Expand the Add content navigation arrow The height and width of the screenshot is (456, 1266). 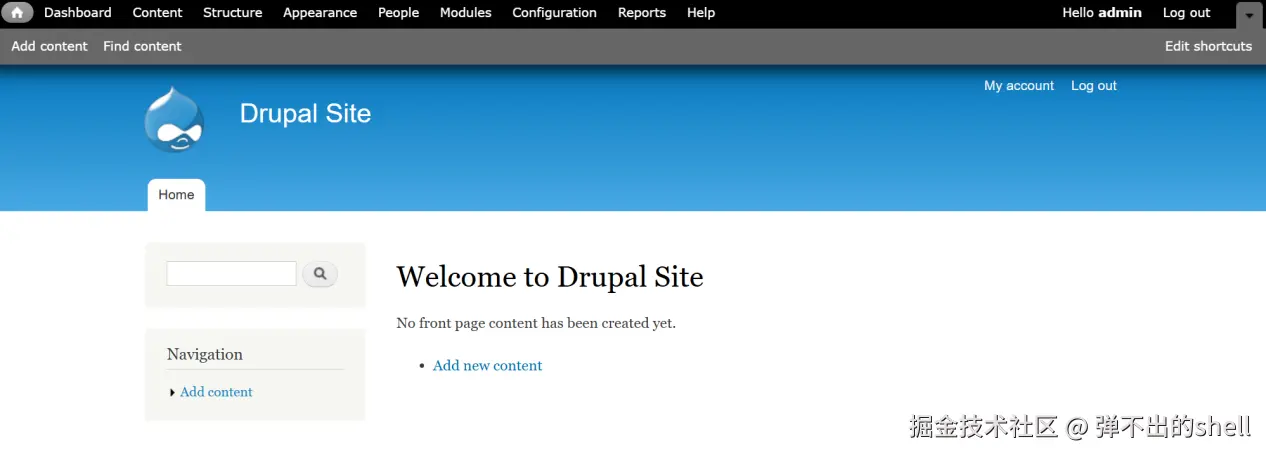click(x=172, y=393)
